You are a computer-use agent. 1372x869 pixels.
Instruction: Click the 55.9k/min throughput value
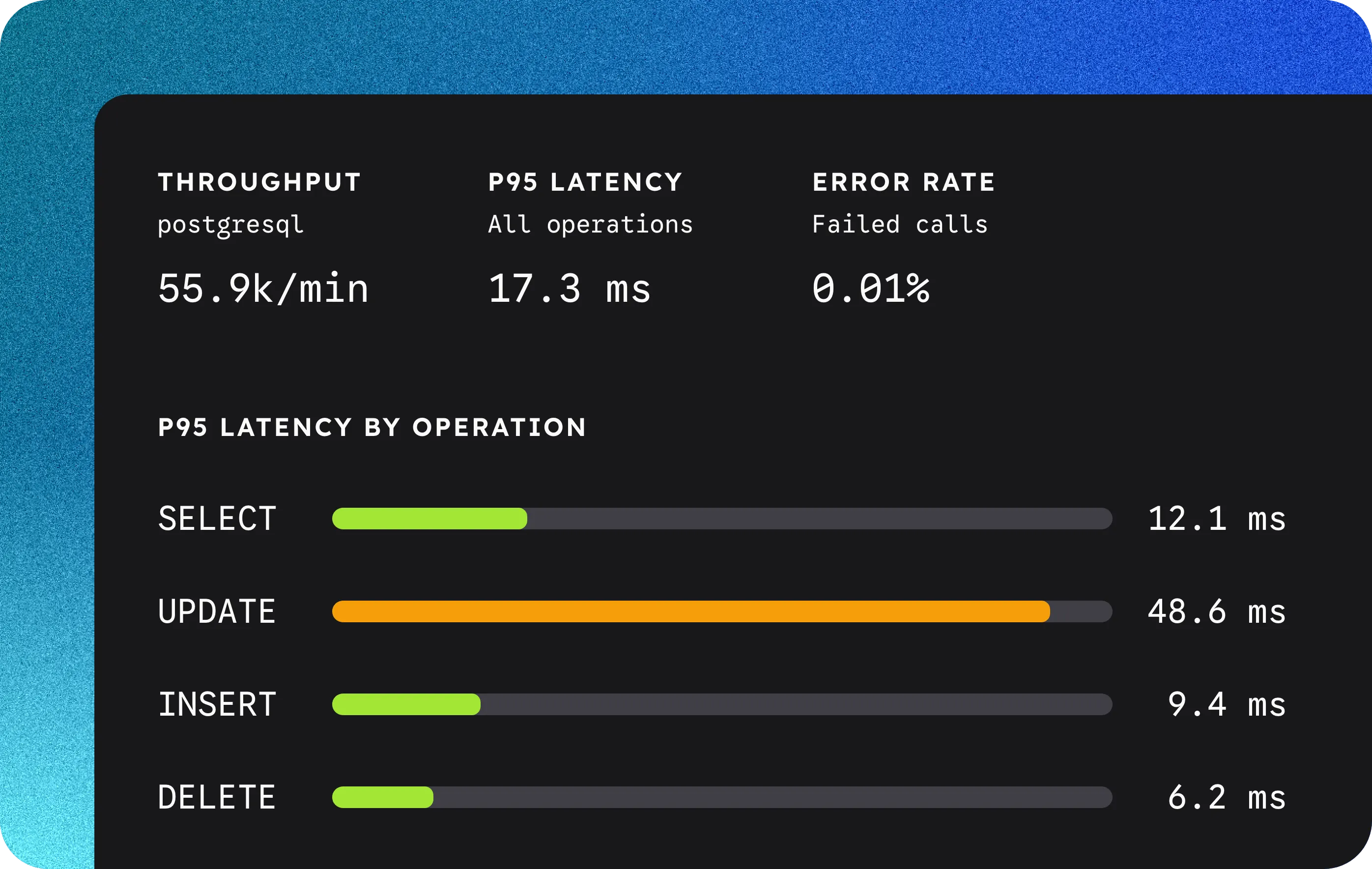(263, 289)
